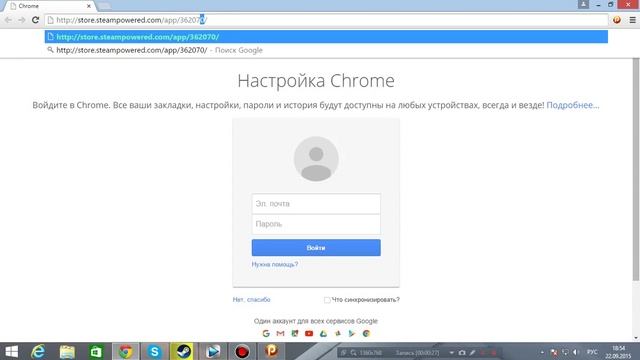Open Steam from the taskbar
This screenshot has height=360, width=640.
tap(183, 351)
